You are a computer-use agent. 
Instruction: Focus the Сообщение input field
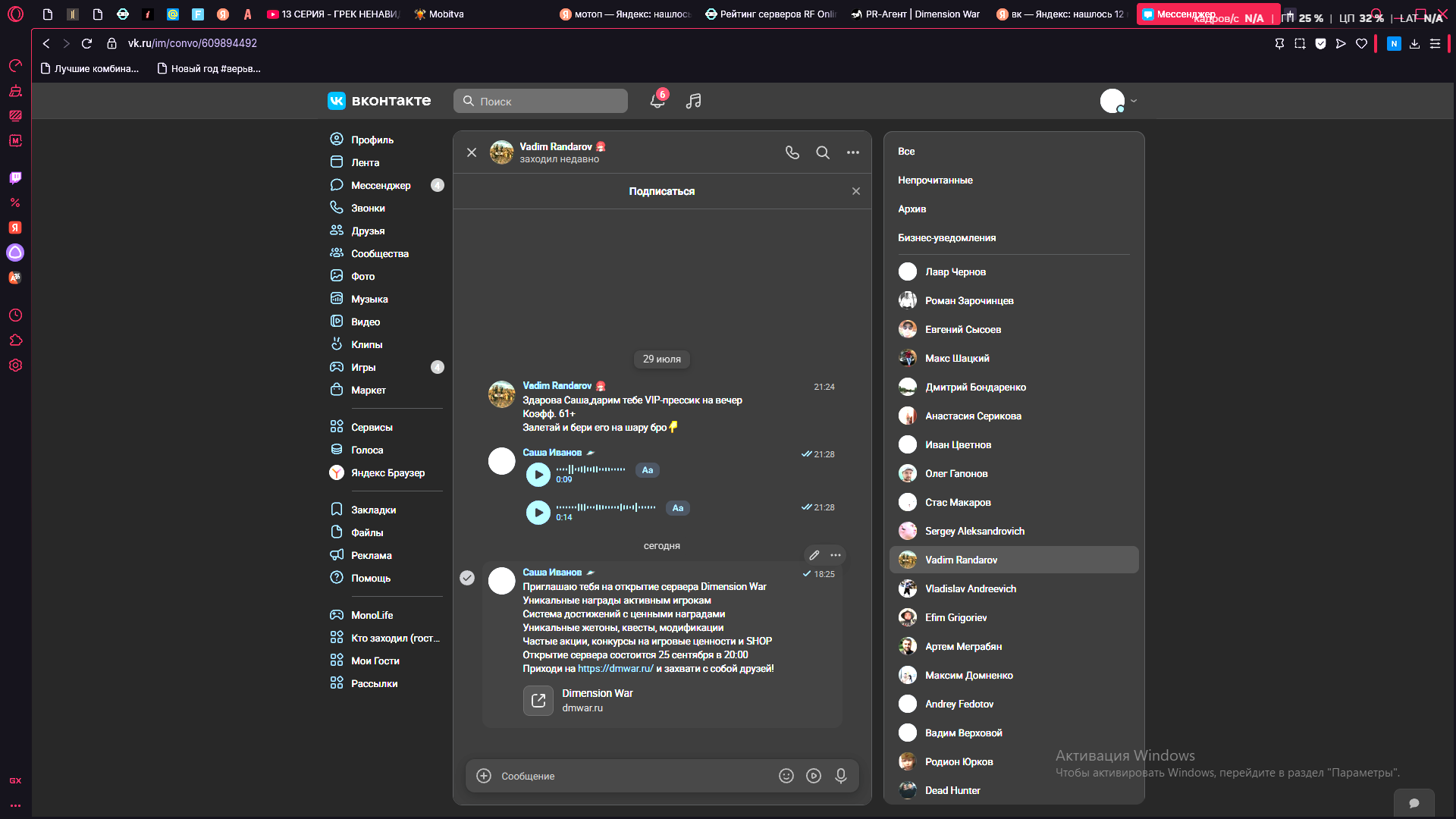tap(633, 776)
